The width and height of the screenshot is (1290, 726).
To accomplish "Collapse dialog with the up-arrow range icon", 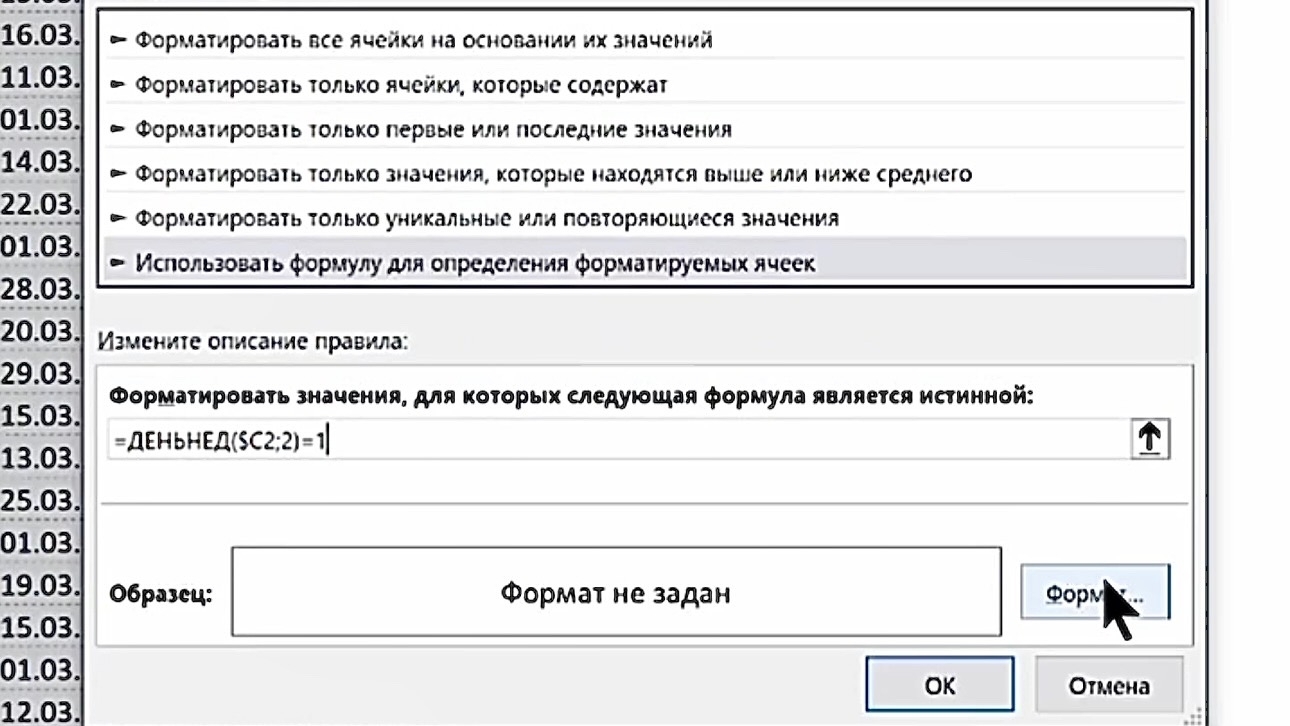I will click(1150, 439).
